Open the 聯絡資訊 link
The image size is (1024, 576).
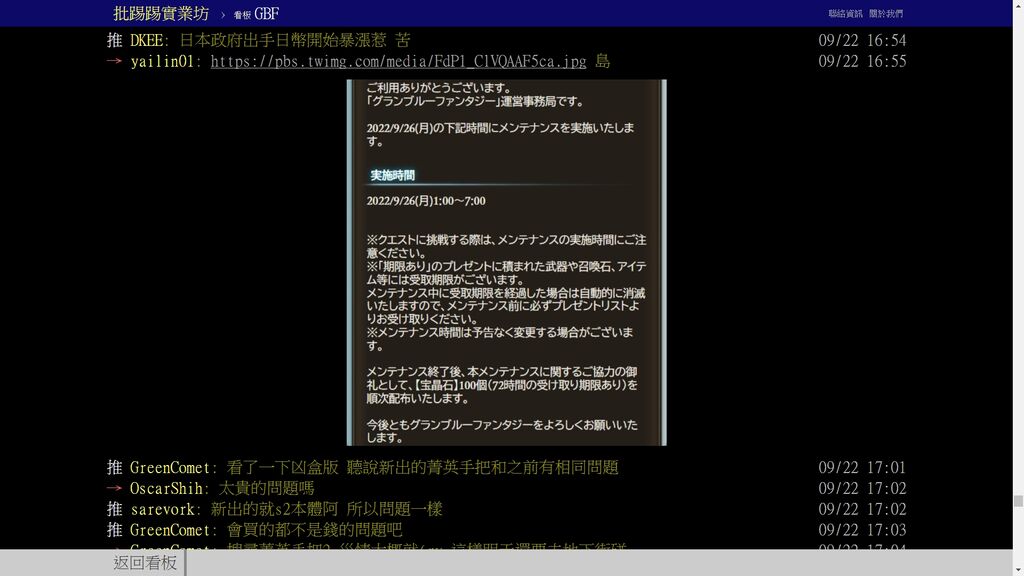845,13
